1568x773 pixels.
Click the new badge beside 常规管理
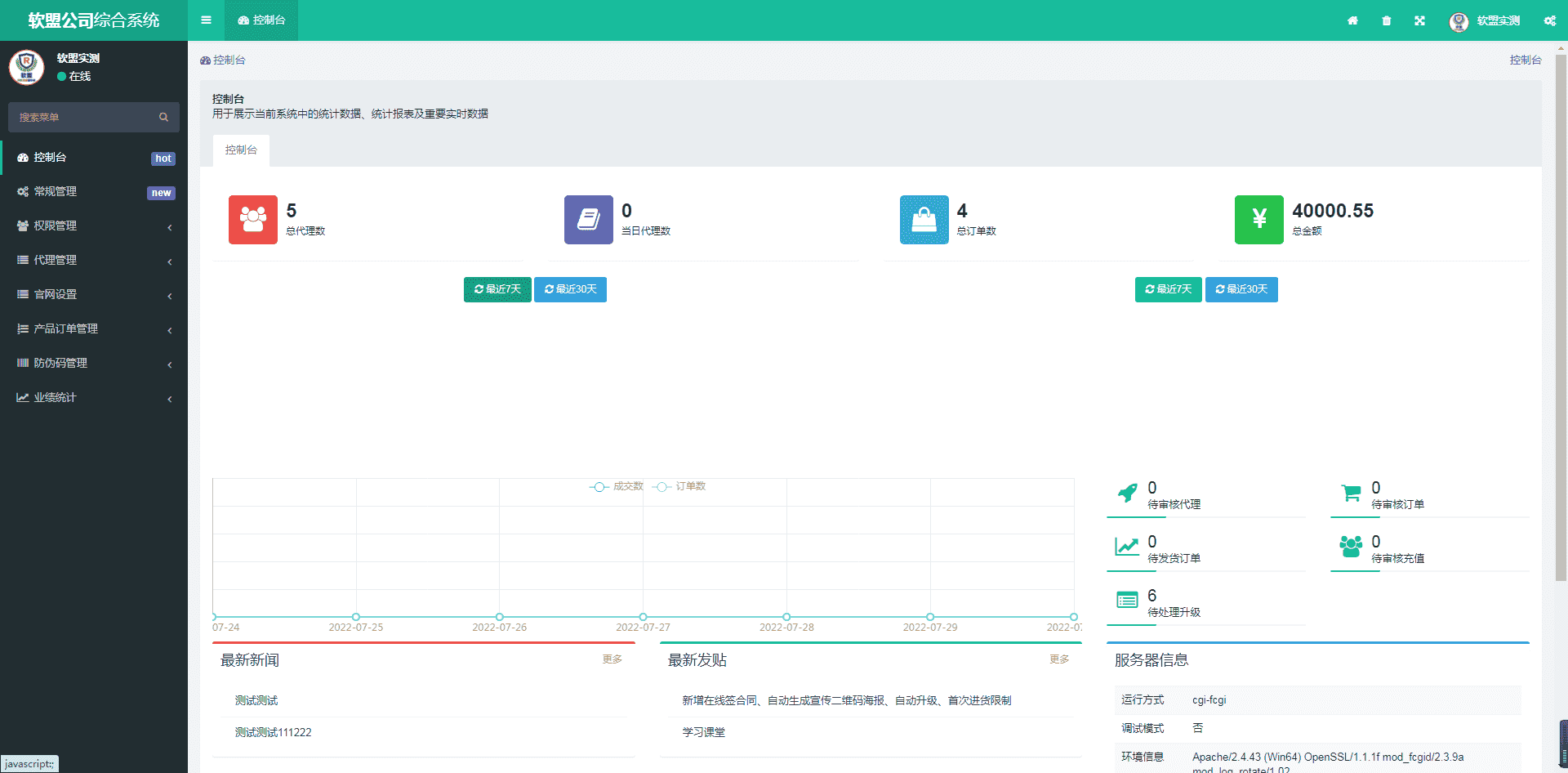161,193
